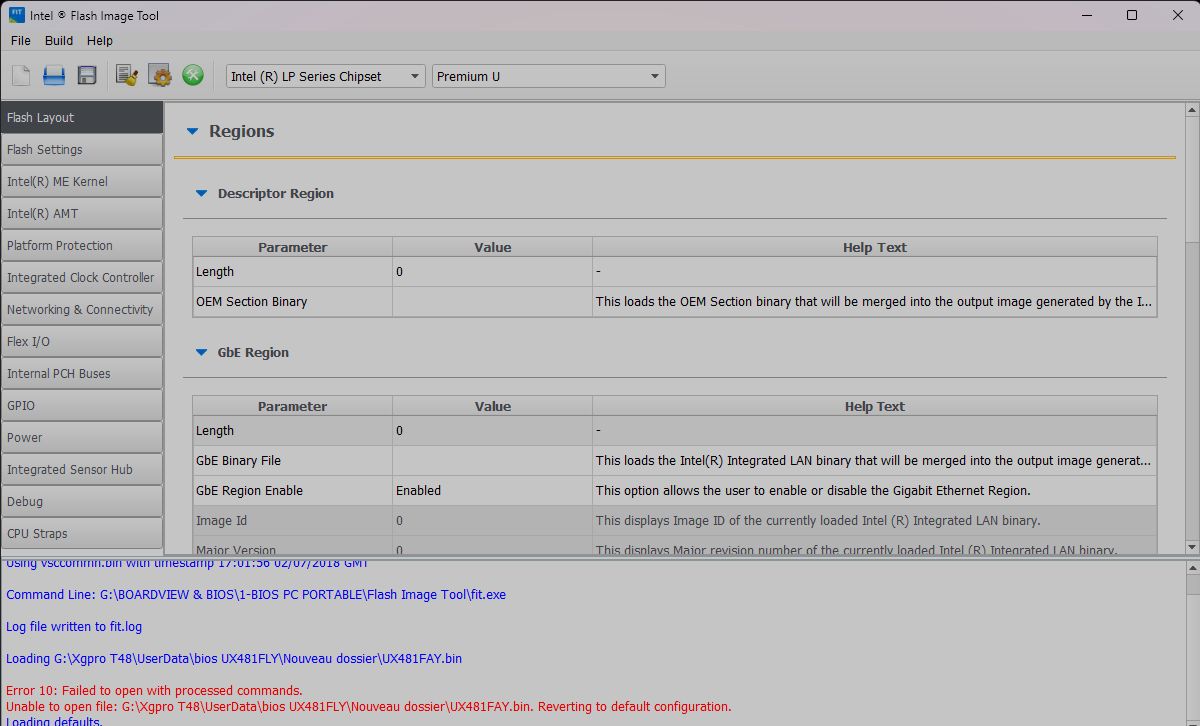
Task: Select the Flash Settings tab
Action: coord(81,150)
